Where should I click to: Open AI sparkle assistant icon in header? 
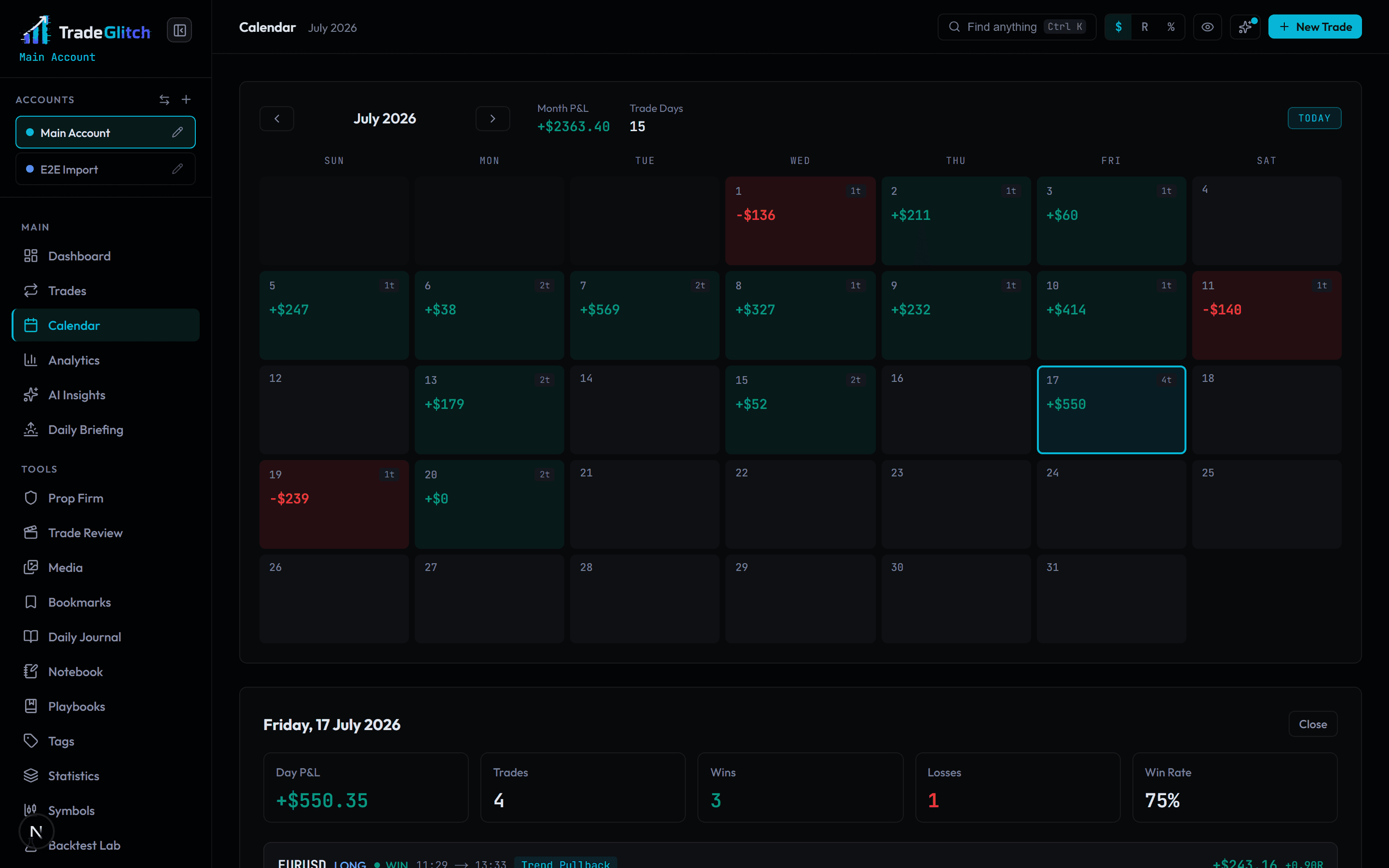click(1245, 27)
